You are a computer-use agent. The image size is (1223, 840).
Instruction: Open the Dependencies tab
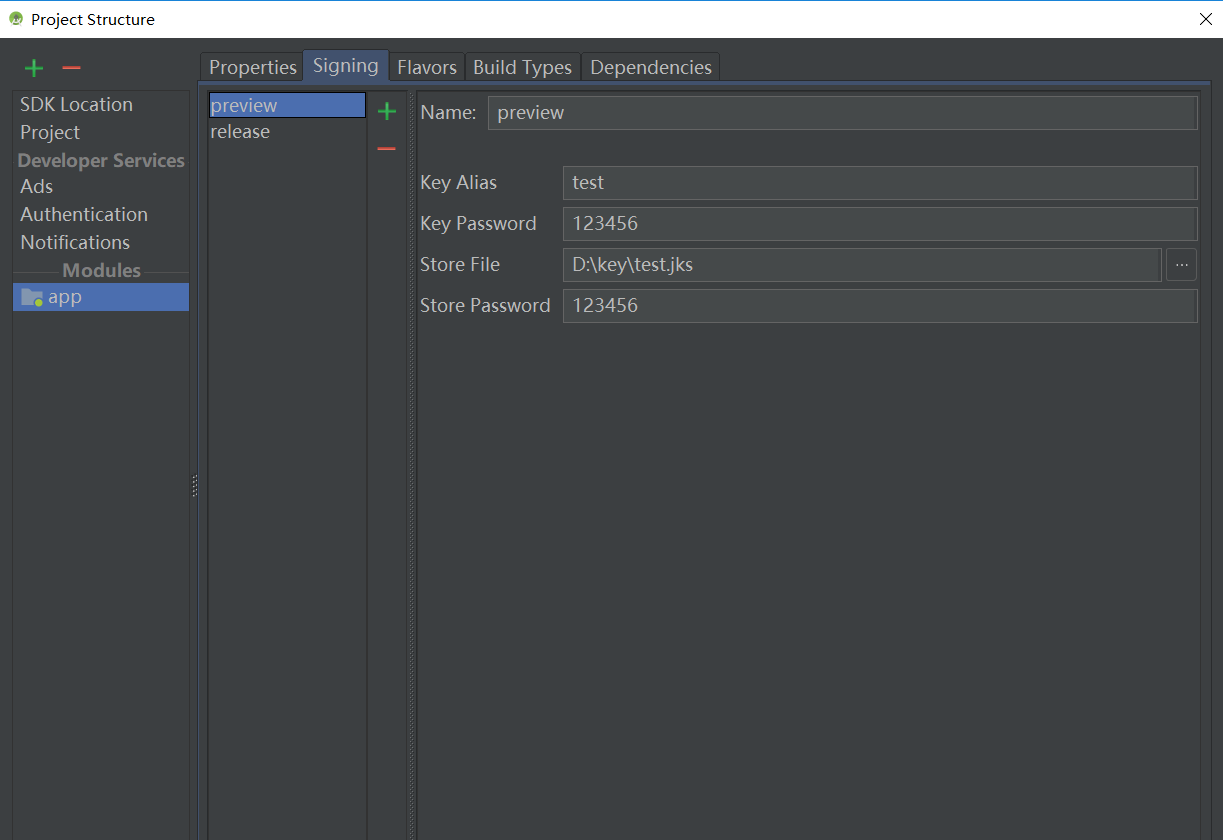coord(651,67)
